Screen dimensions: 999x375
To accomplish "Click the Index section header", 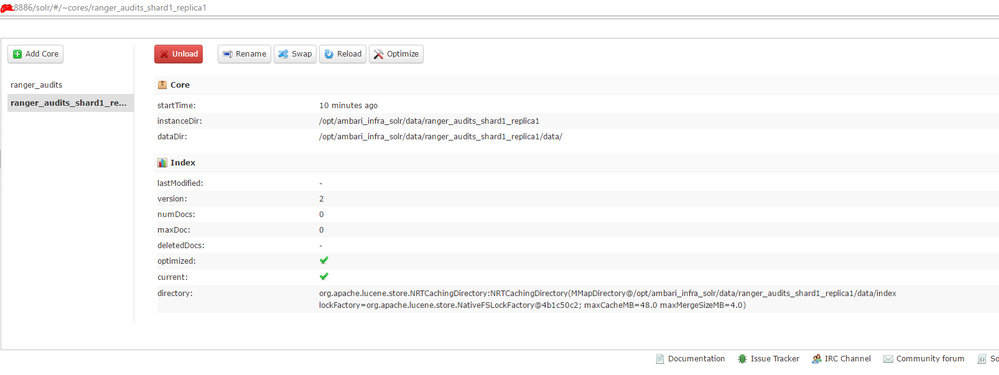I will [x=183, y=162].
